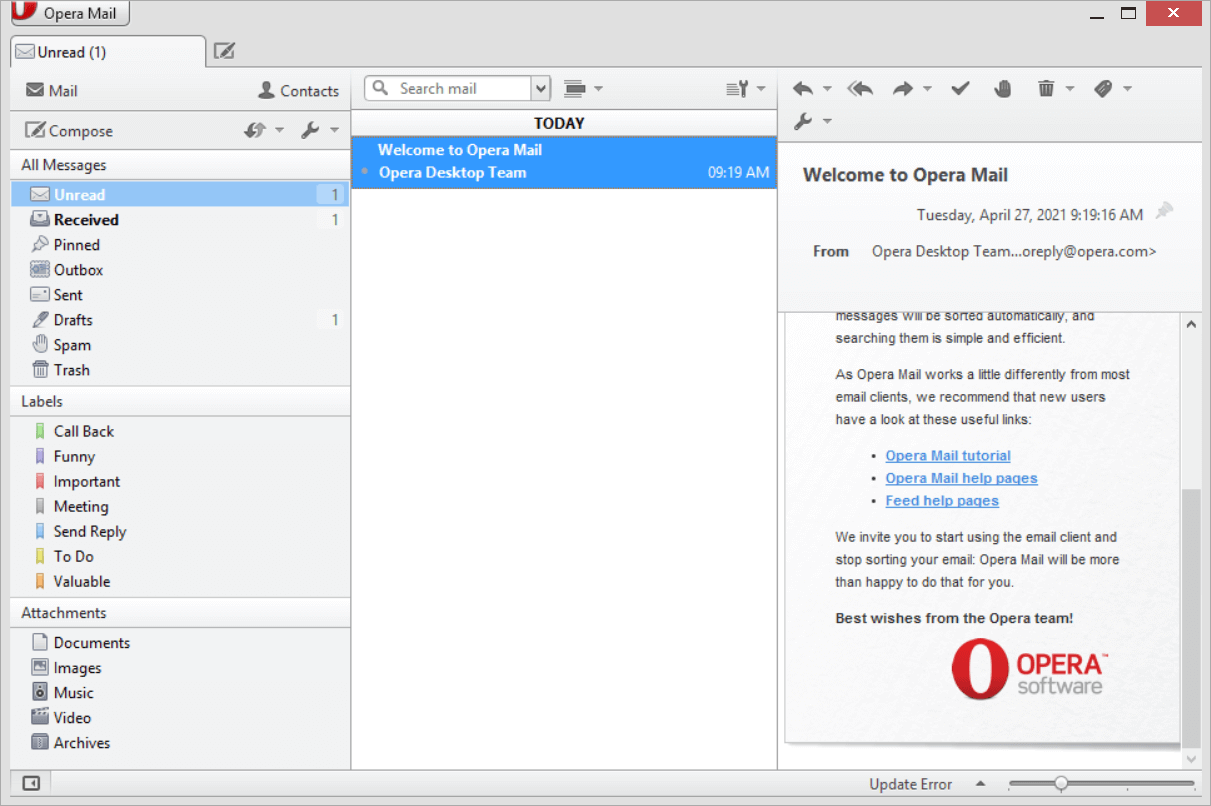Click the mail panel wrench icon
Viewport: 1211px width, 806px height.
310,131
